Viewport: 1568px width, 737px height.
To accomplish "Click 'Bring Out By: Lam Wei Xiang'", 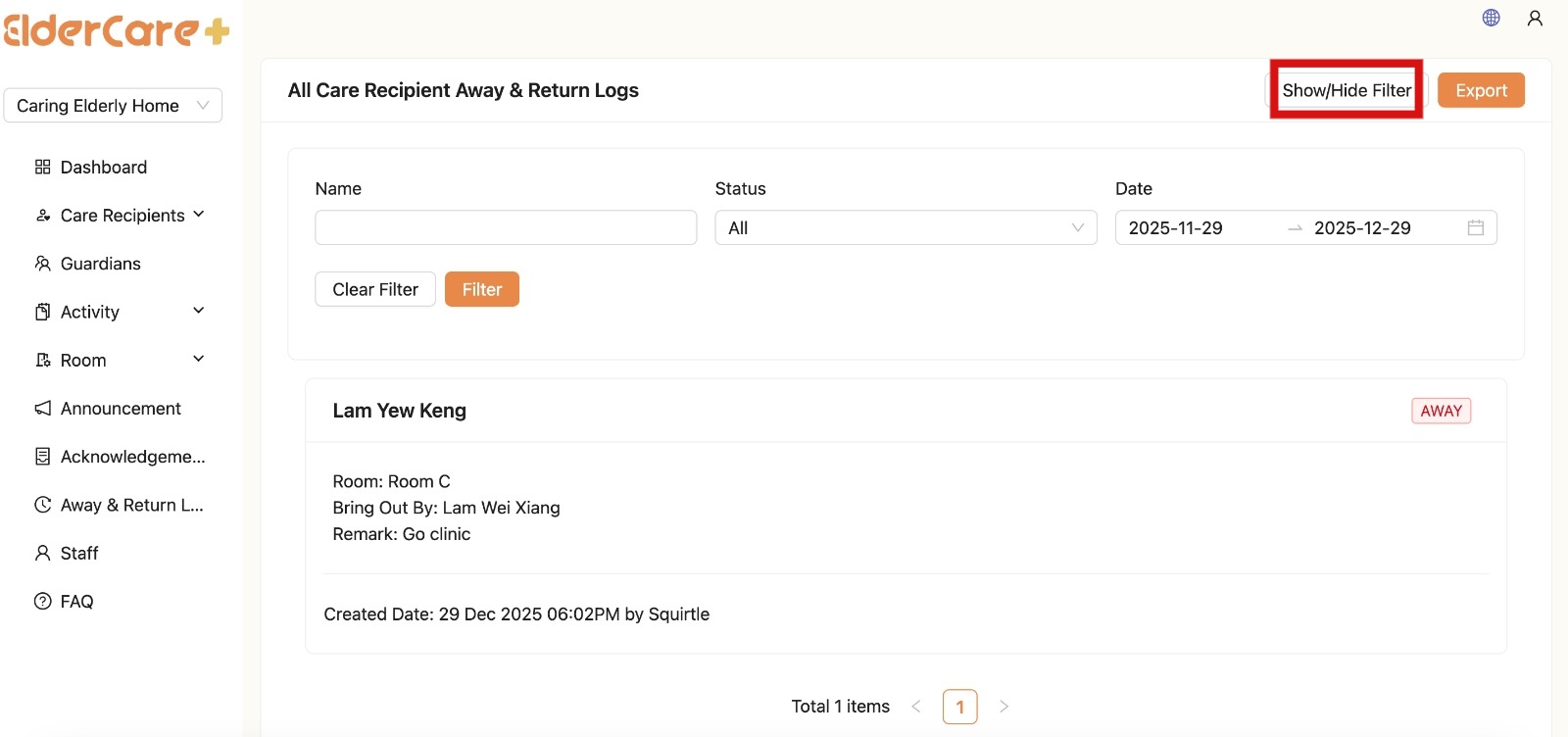I will coord(446,508).
